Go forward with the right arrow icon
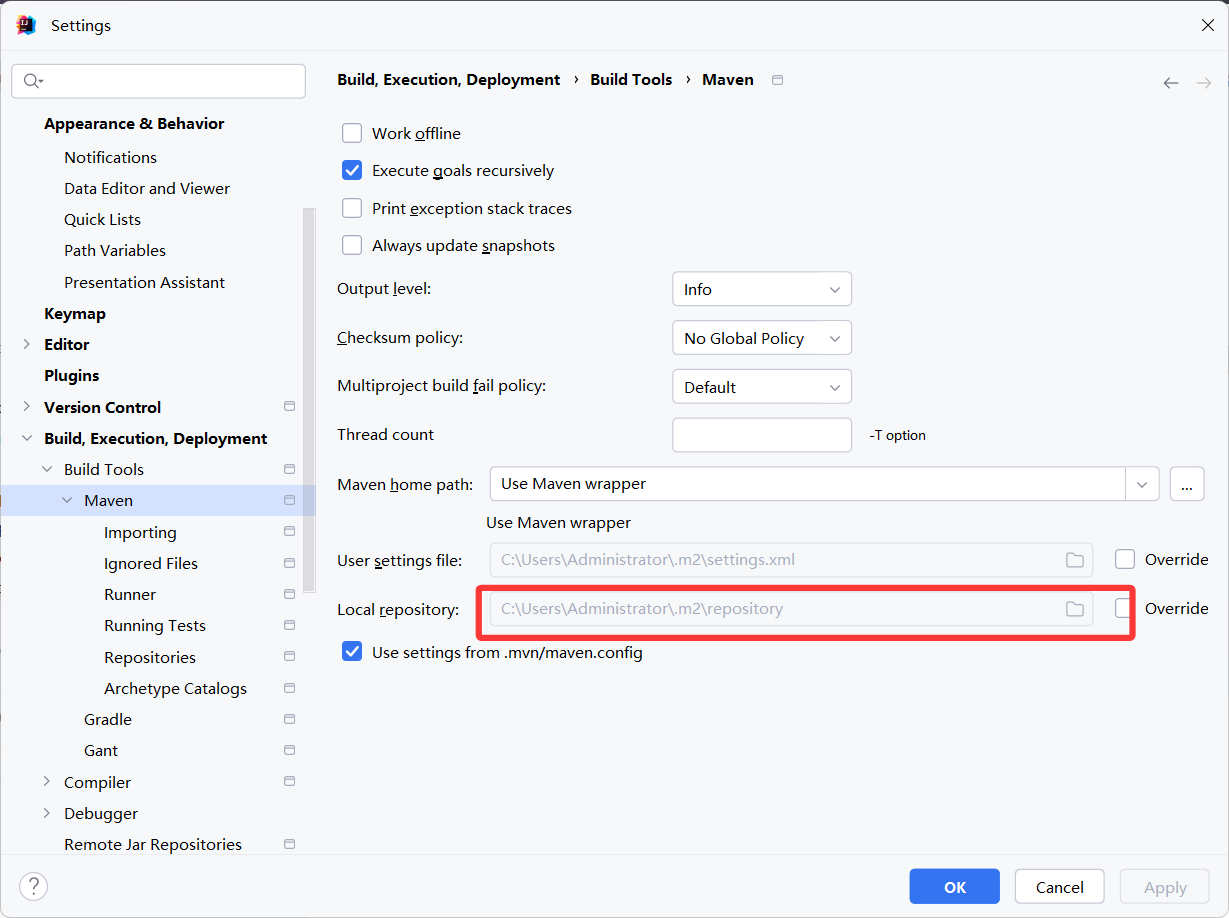 coord(1204,83)
